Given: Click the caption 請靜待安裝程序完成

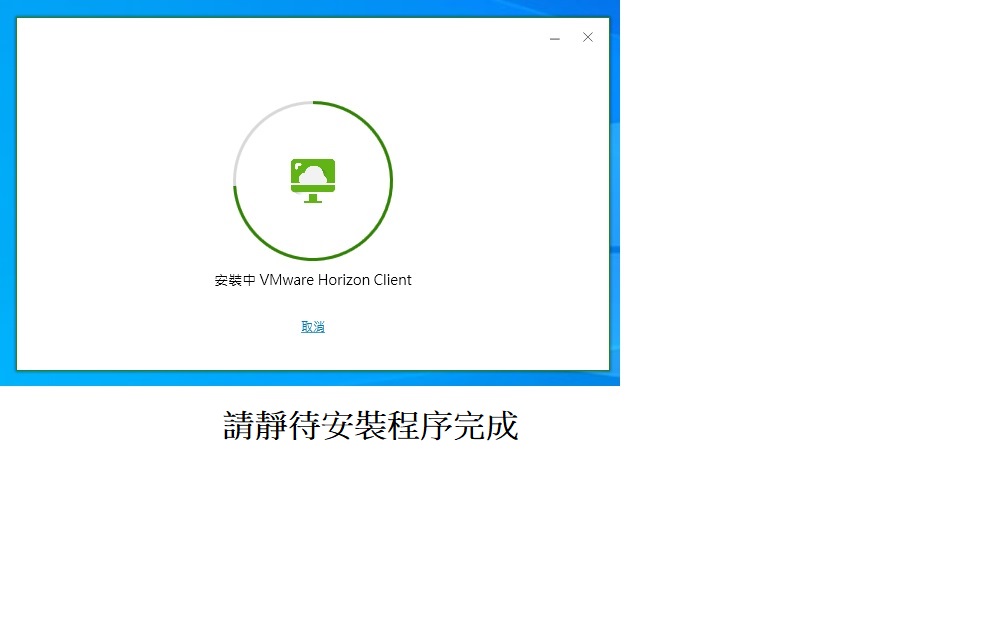Looking at the screenshot, I should pos(371,426).
